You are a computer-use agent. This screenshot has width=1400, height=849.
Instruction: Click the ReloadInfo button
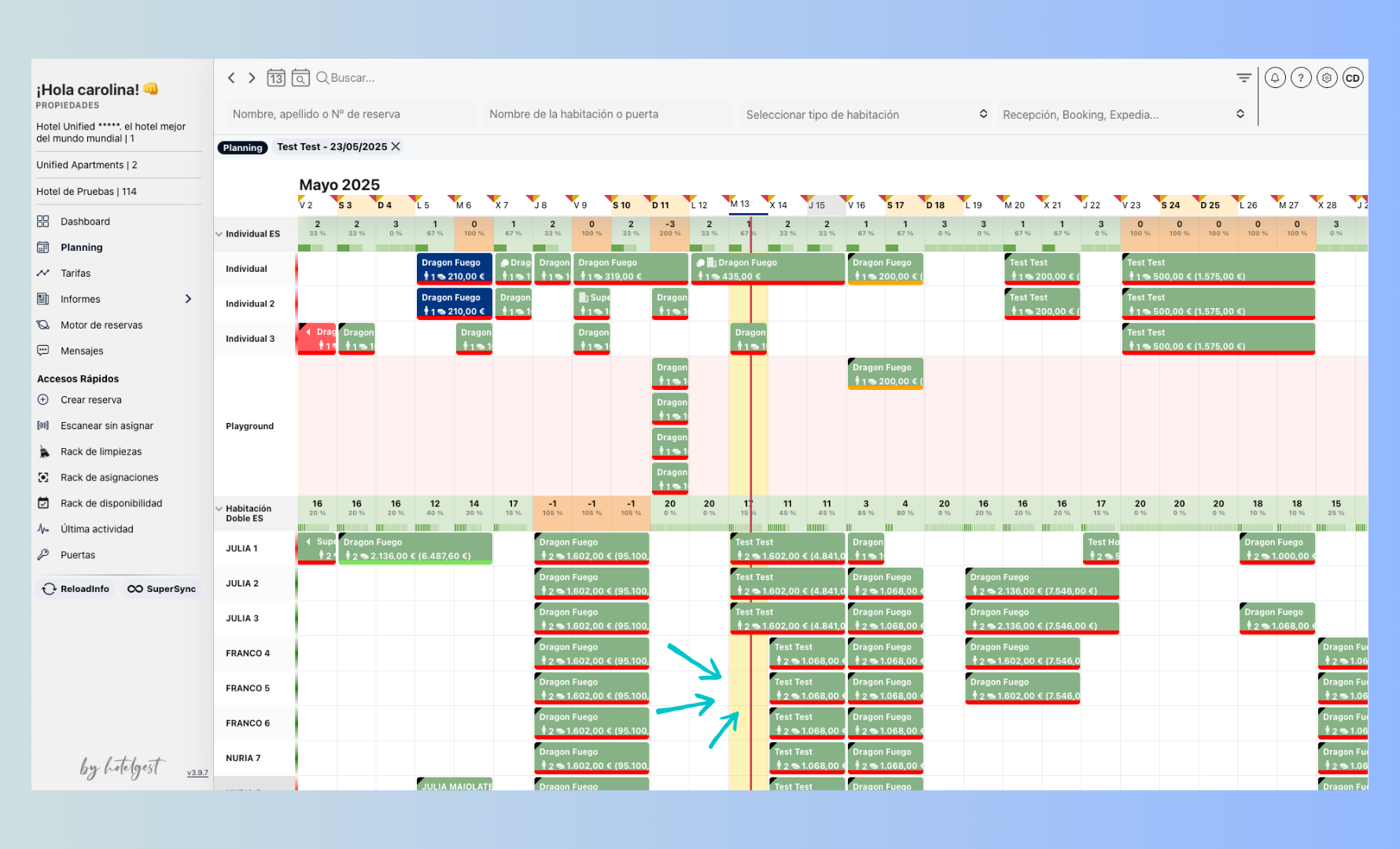pos(76,589)
